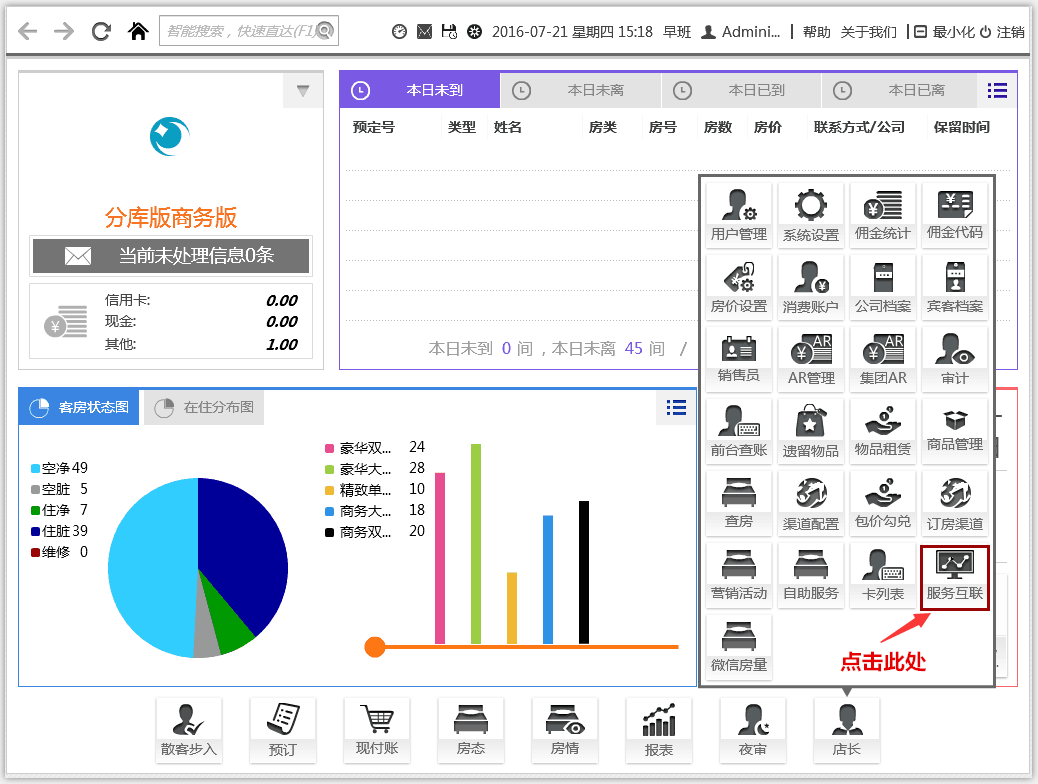Click 服务互联 service connect icon

click(955, 577)
